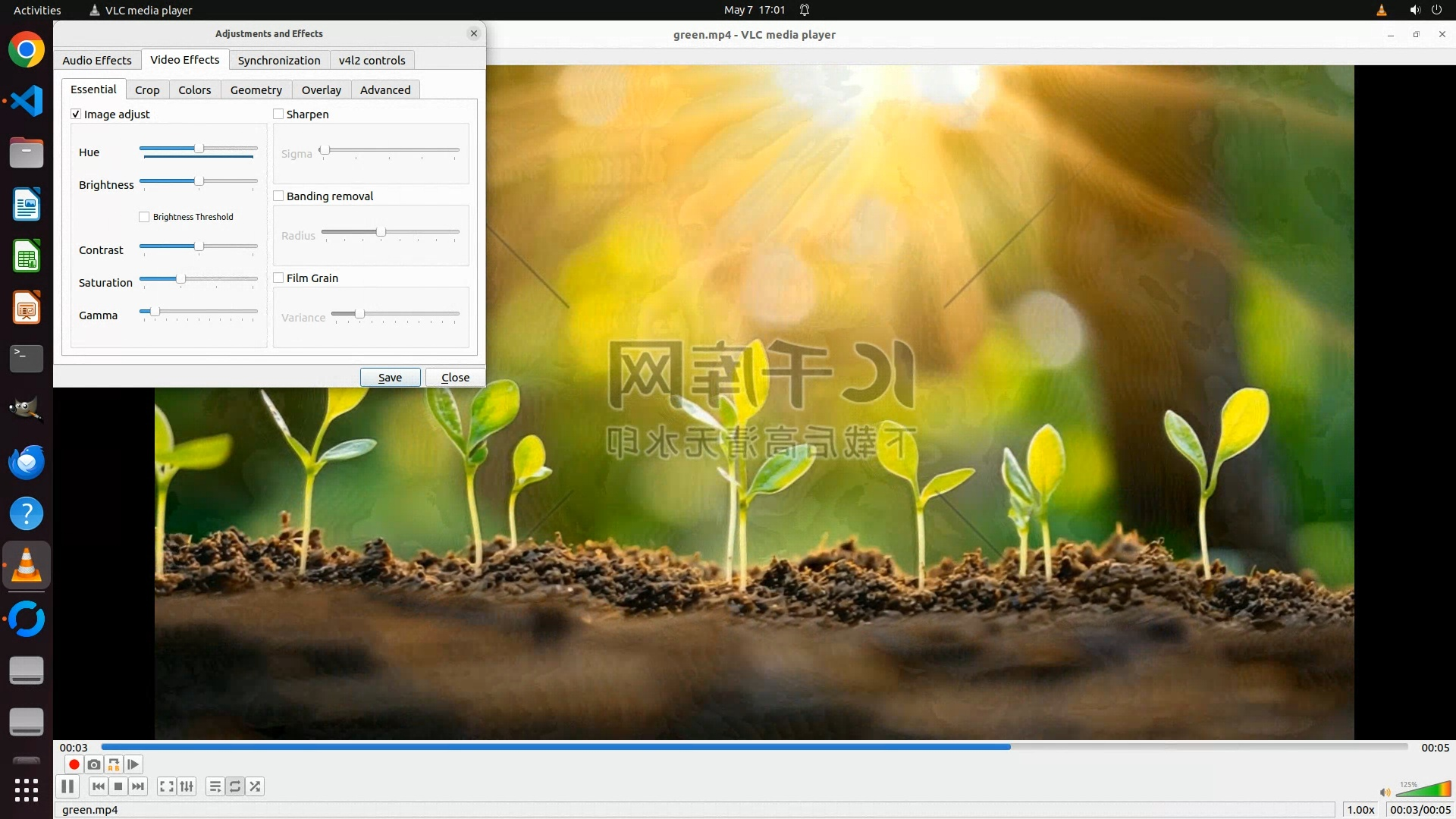This screenshot has height=819, width=1456.
Task: Enable the Film Grain checkbox
Action: tap(278, 278)
